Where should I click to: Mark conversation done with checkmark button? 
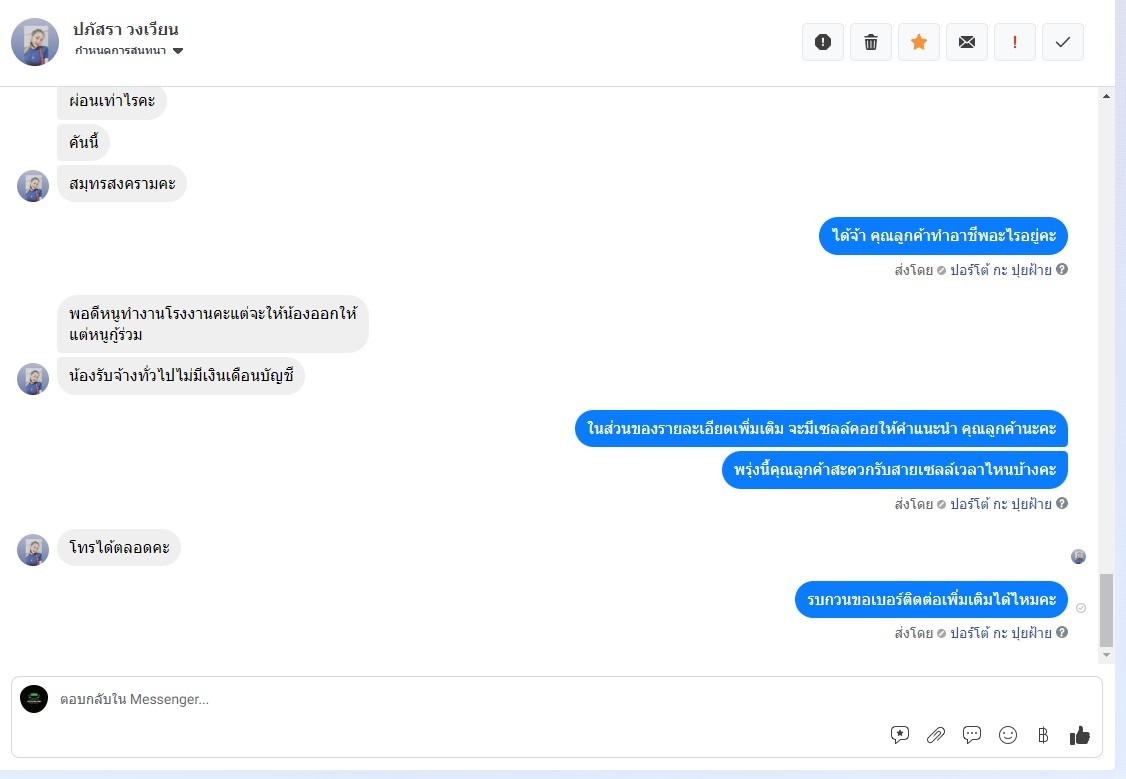[x=1063, y=42]
